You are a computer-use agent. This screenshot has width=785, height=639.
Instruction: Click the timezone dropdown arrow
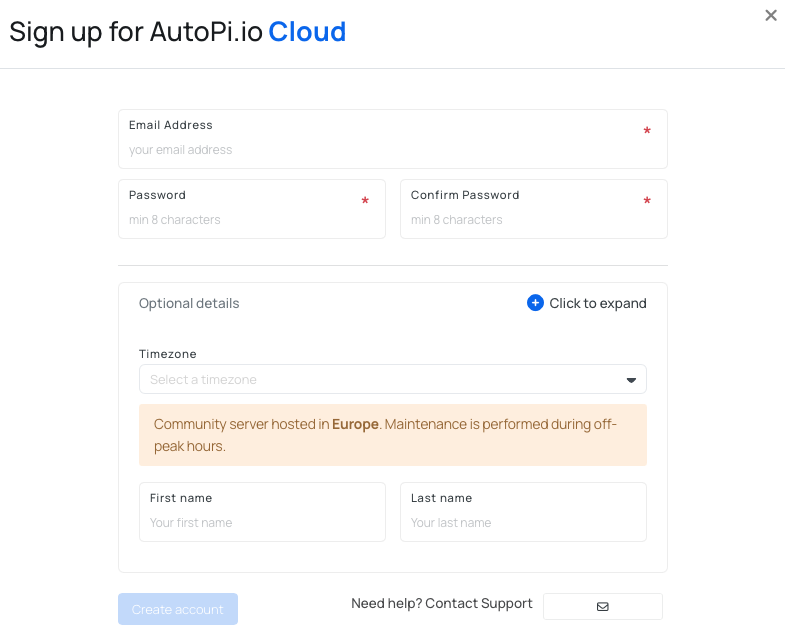click(x=631, y=380)
